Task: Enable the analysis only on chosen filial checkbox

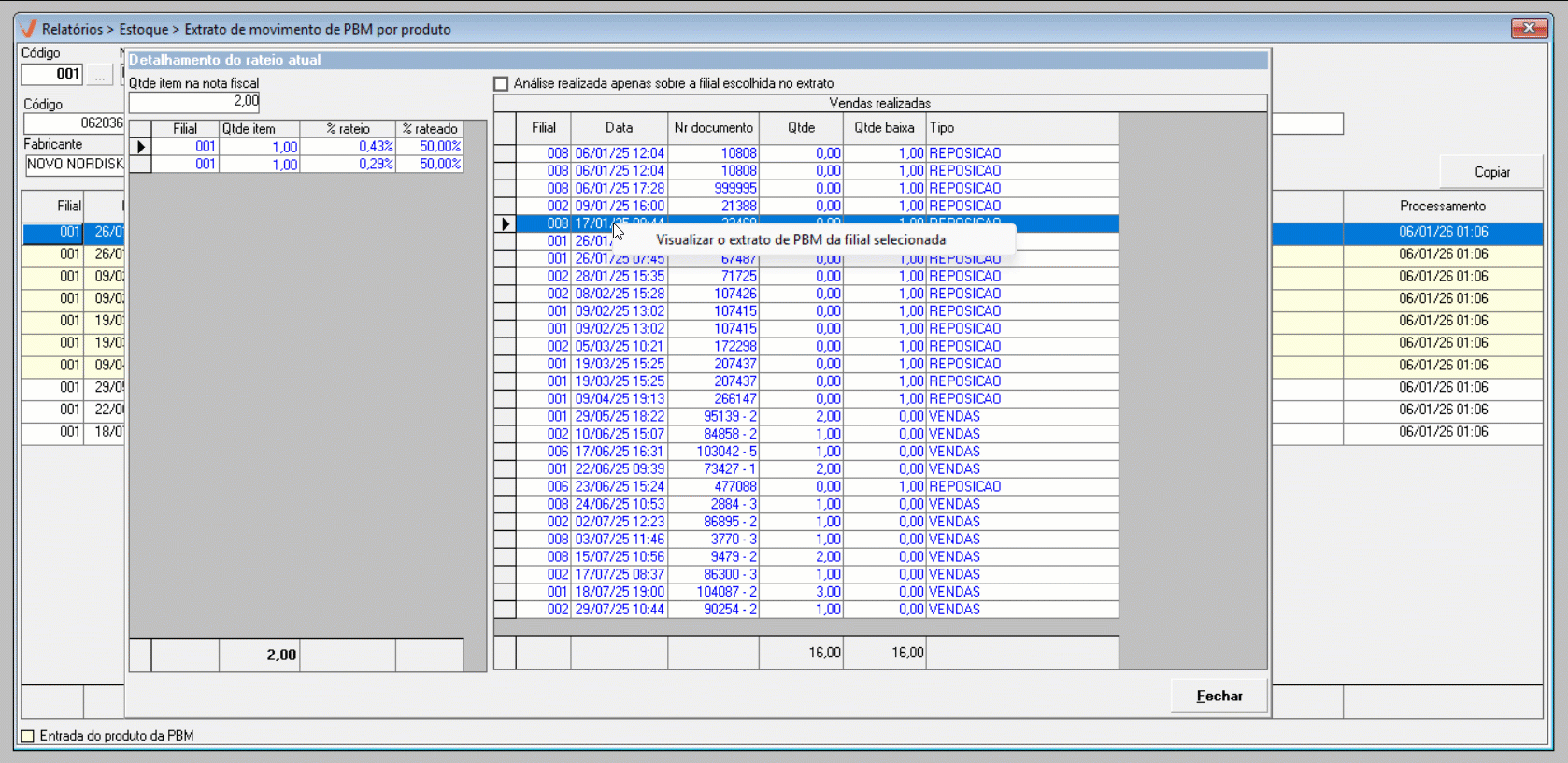Action: point(502,84)
